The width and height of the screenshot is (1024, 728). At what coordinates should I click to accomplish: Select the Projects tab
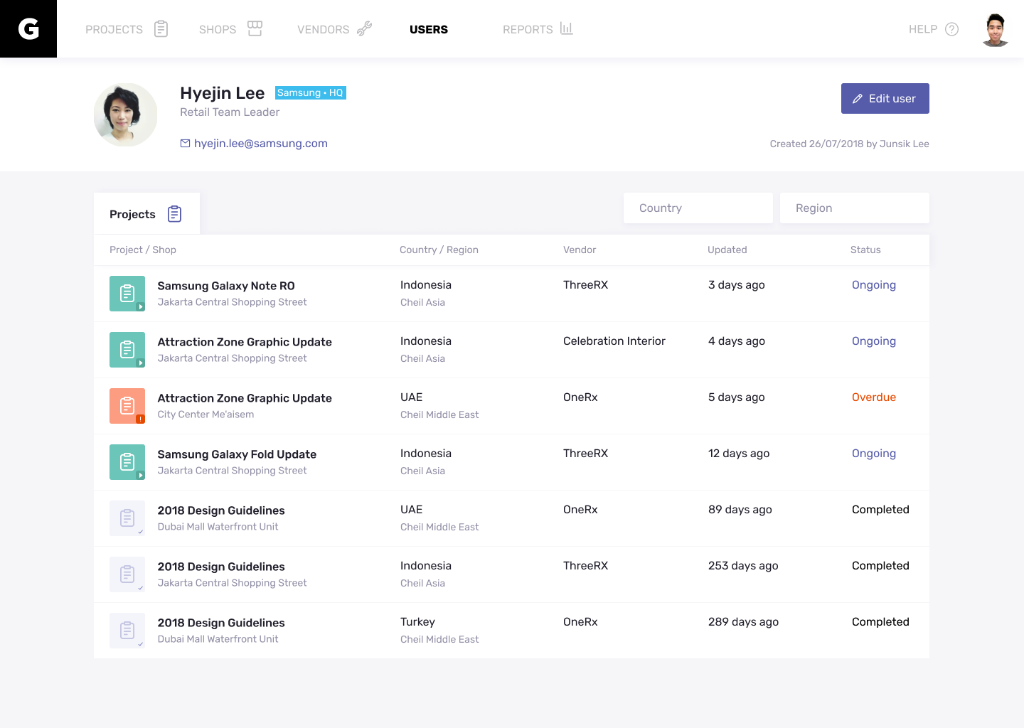(147, 214)
